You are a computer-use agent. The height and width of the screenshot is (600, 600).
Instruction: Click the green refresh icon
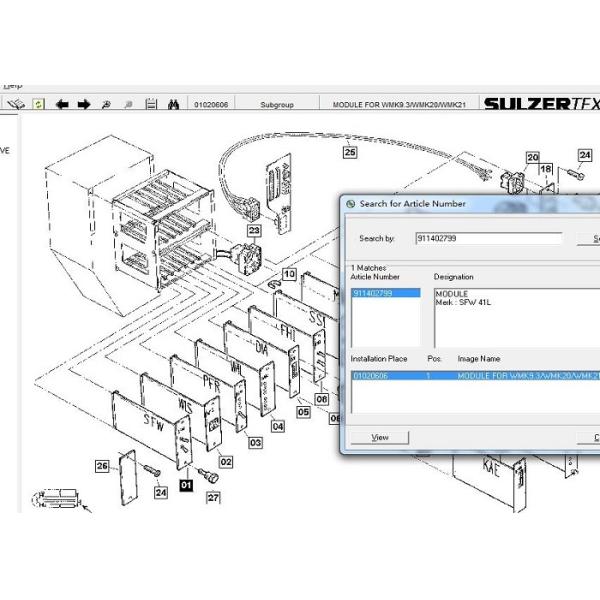38,104
